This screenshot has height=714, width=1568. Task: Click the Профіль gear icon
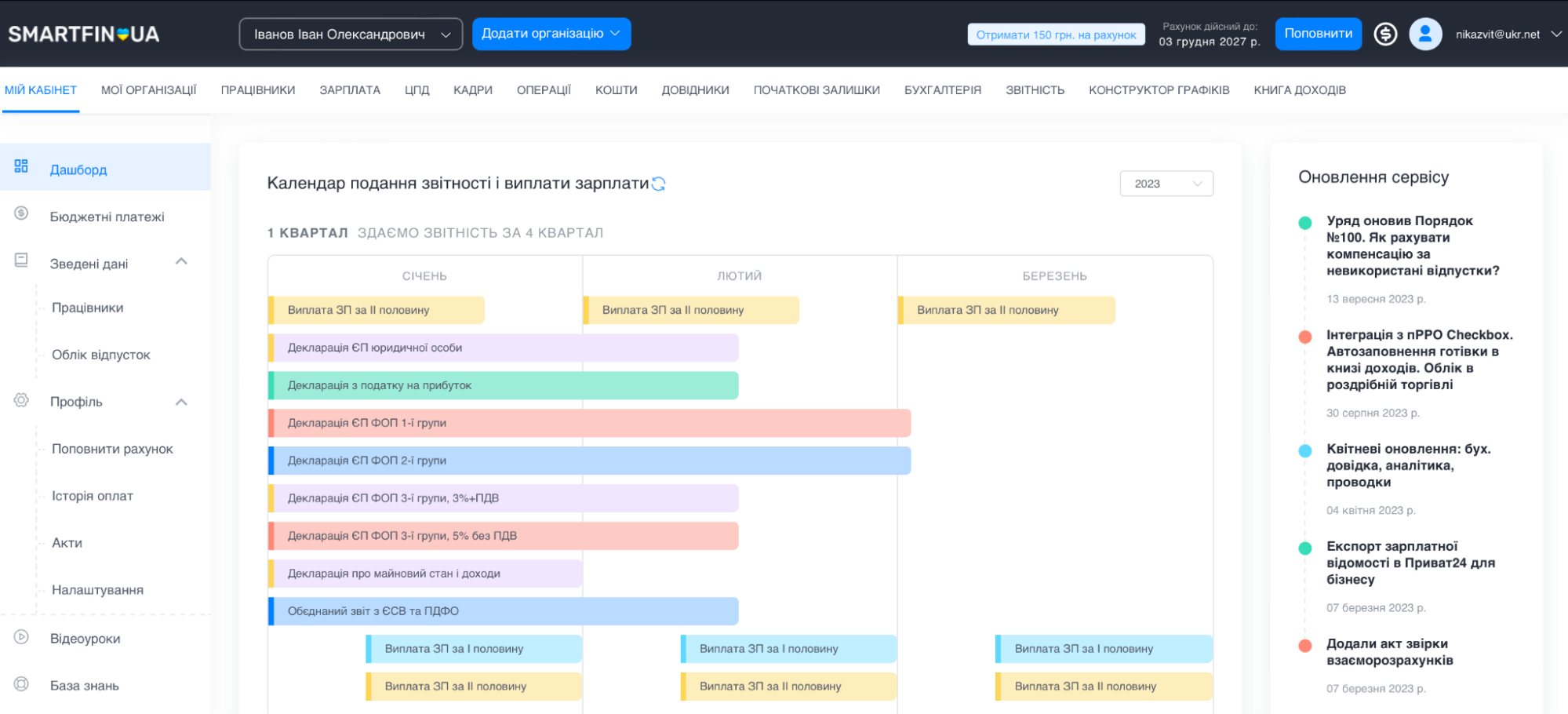21,400
